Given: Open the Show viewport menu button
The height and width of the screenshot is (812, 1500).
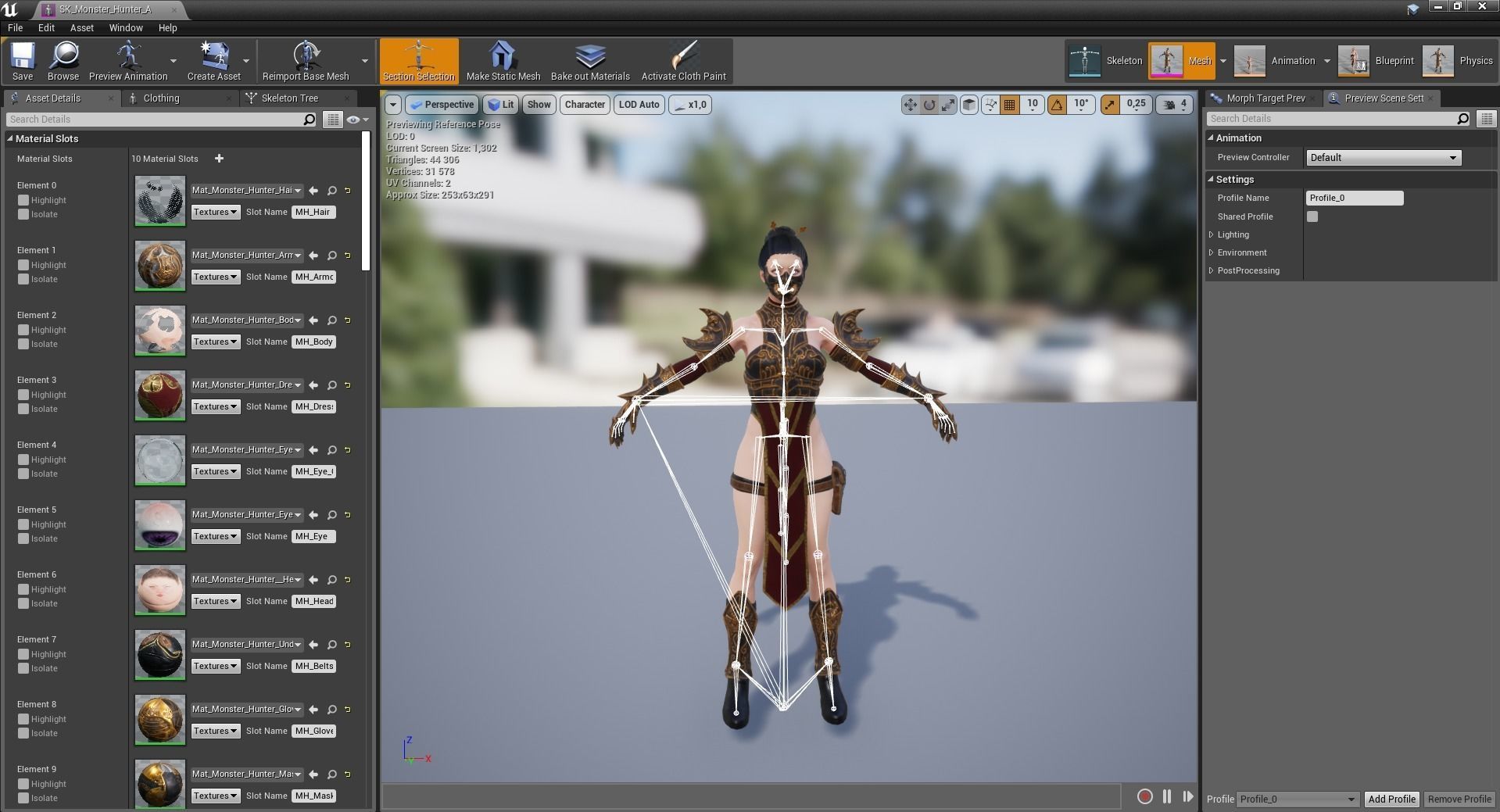Looking at the screenshot, I should pos(539,105).
